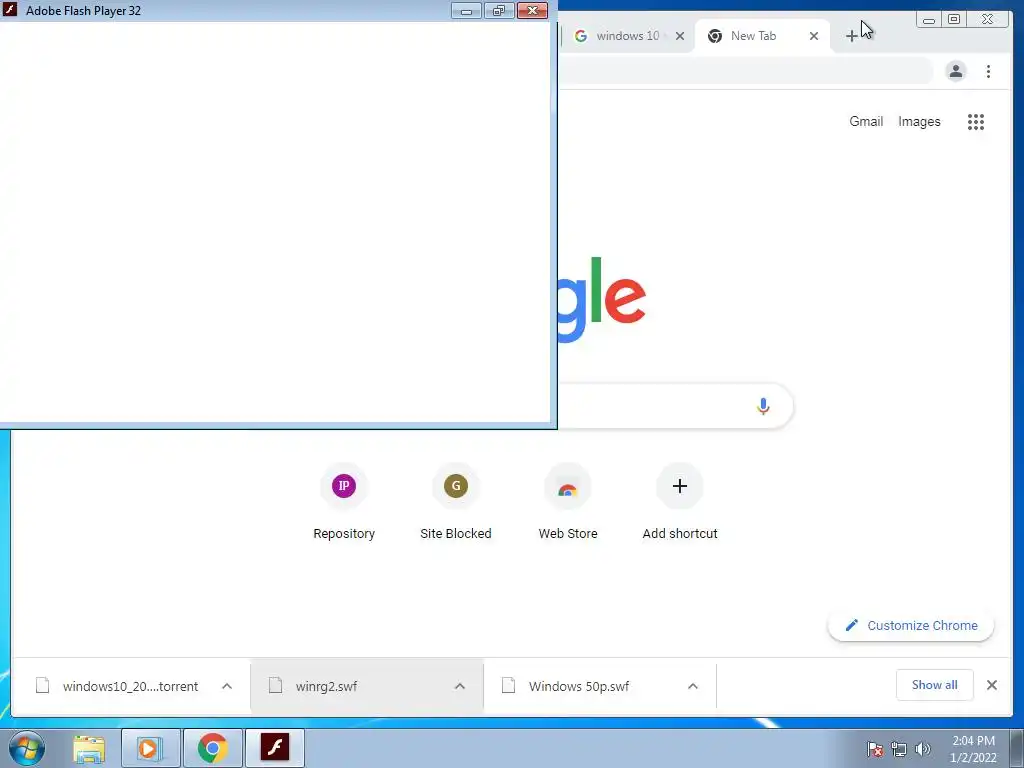This screenshot has width=1024, height=768.
Task: Open a new Chrome tab with plus
Action: [x=852, y=37]
